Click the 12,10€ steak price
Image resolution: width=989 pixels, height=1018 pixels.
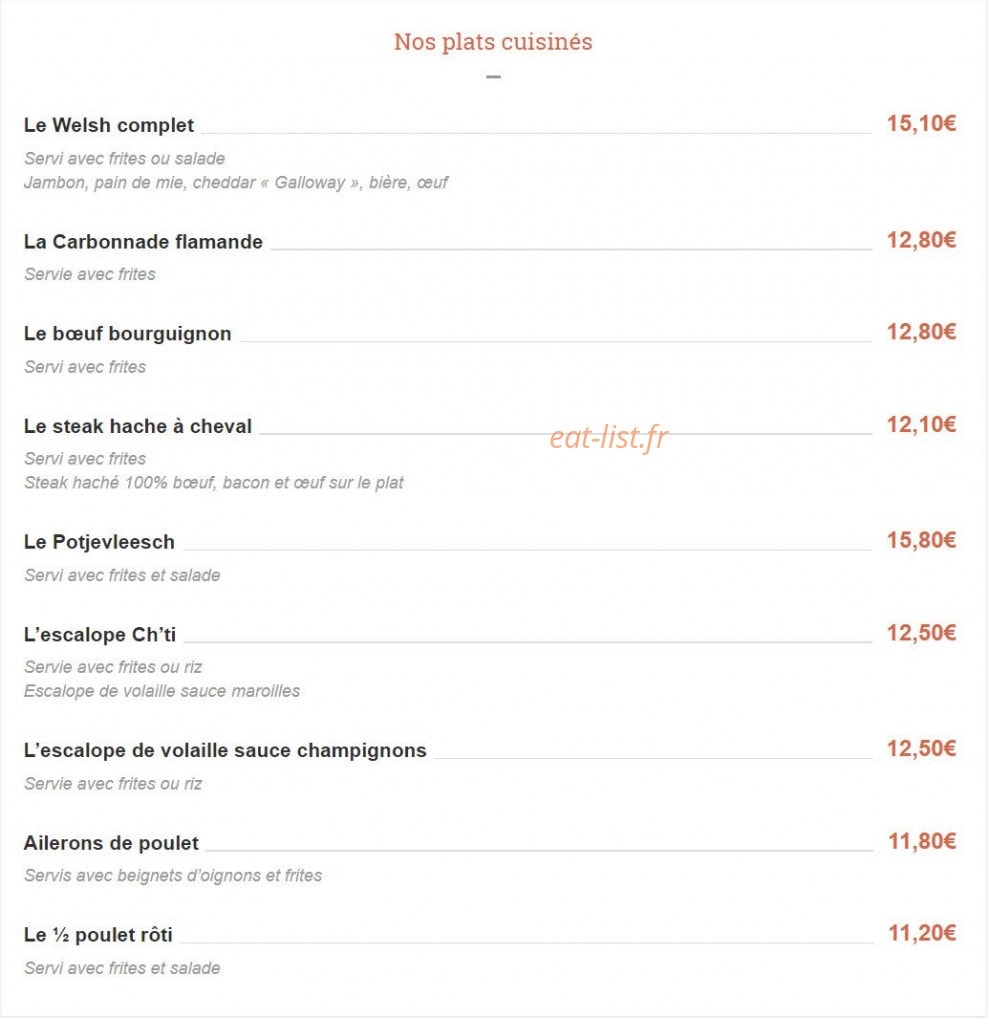coord(921,425)
